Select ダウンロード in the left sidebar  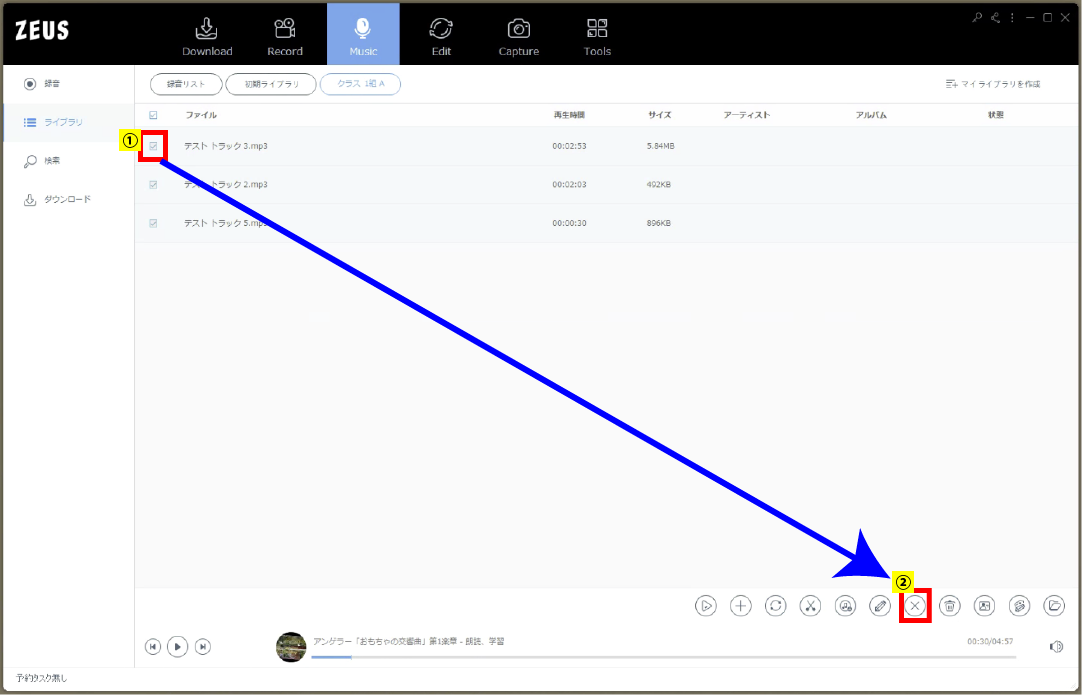pyautogui.click(x=66, y=199)
